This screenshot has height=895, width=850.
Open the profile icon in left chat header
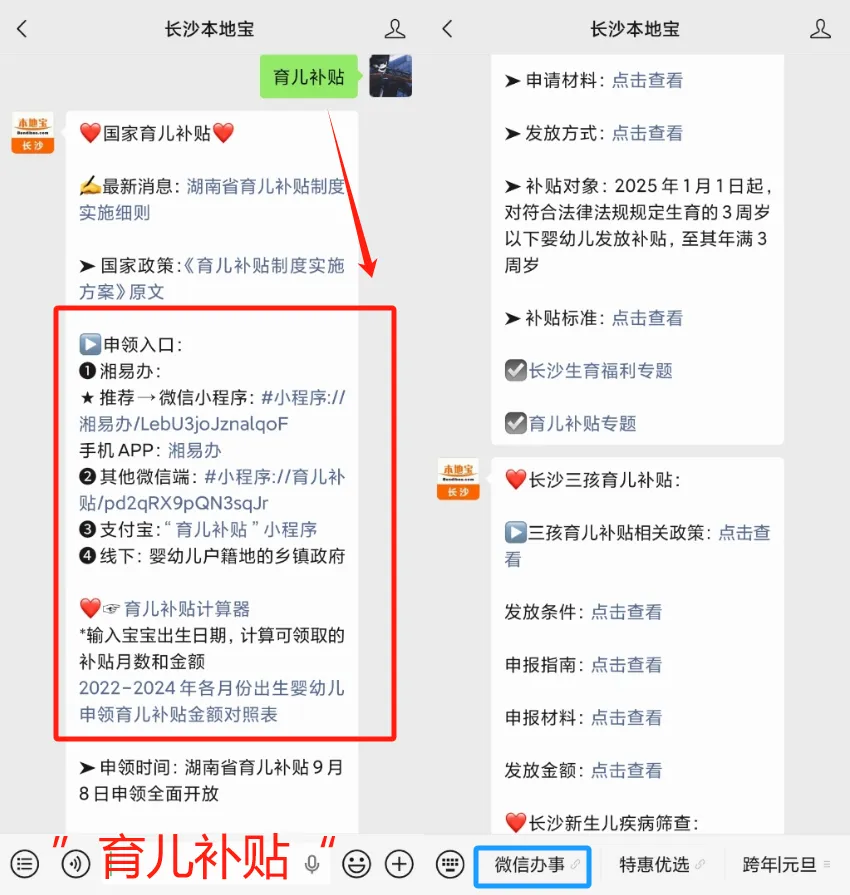click(x=394, y=29)
